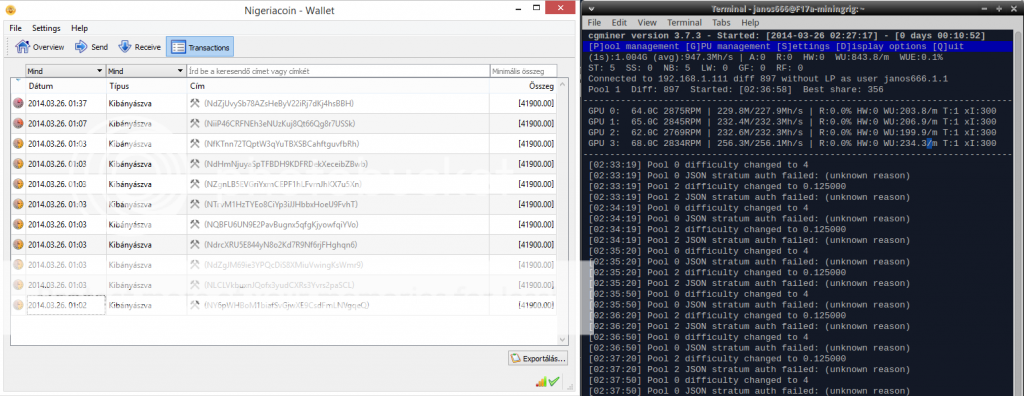Open Tabs menu in Terminal window
Viewport: 1024px width, 396px height.
pos(722,22)
